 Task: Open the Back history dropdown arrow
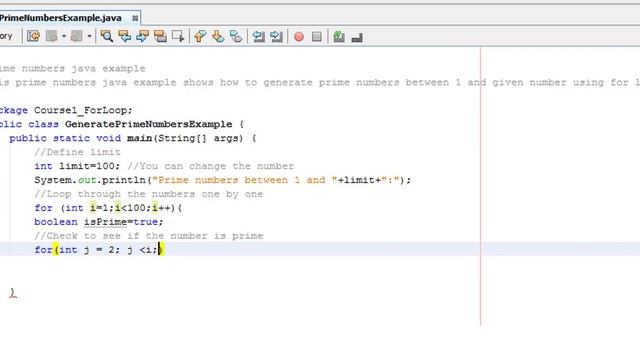coord(64,36)
